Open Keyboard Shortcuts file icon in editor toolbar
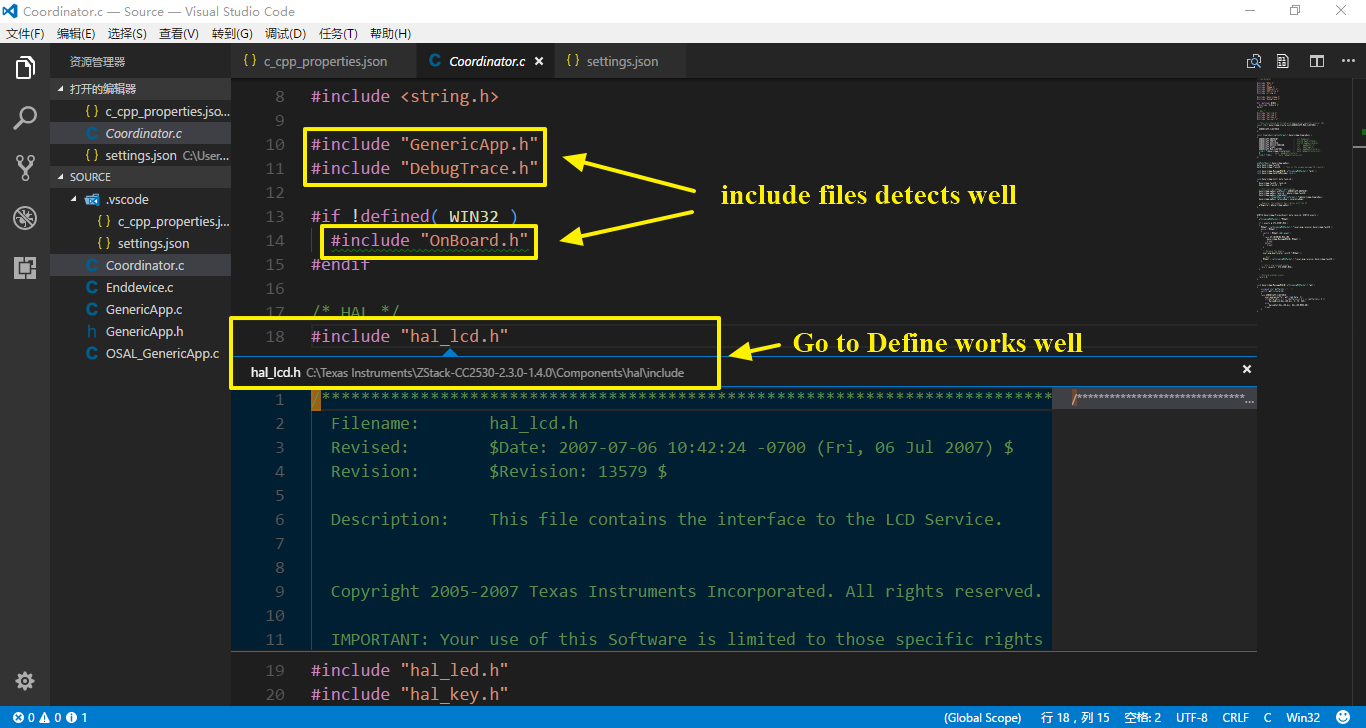Image resolution: width=1366 pixels, height=728 pixels. [x=1283, y=60]
